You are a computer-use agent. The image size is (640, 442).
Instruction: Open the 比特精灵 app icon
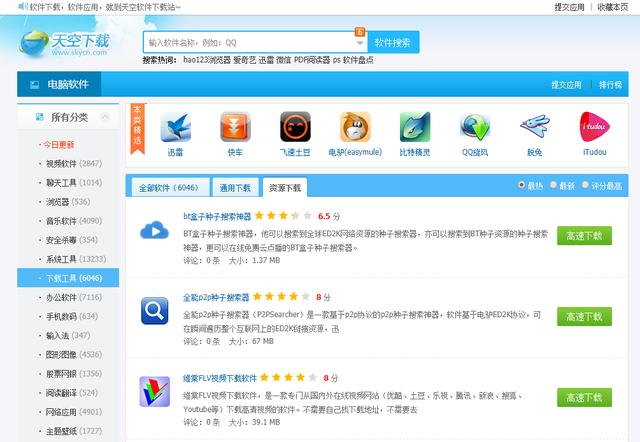click(415, 127)
